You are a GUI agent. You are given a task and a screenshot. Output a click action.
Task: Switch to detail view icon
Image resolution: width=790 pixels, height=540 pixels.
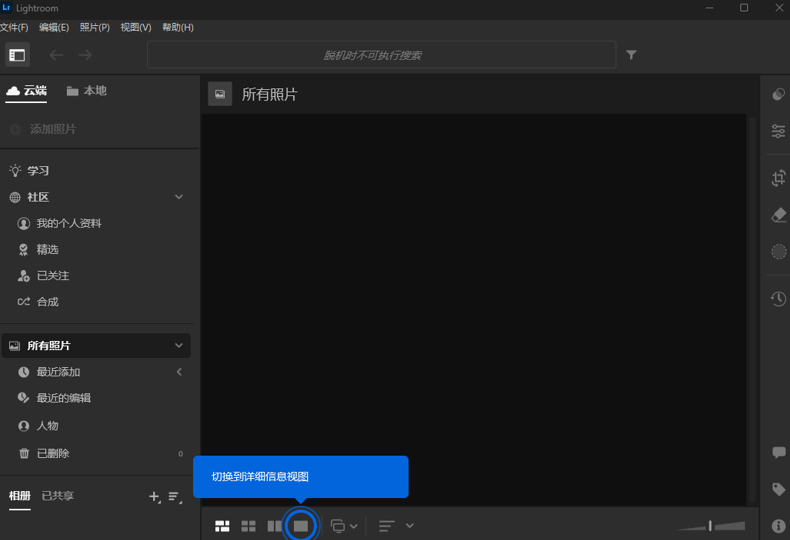(301, 526)
